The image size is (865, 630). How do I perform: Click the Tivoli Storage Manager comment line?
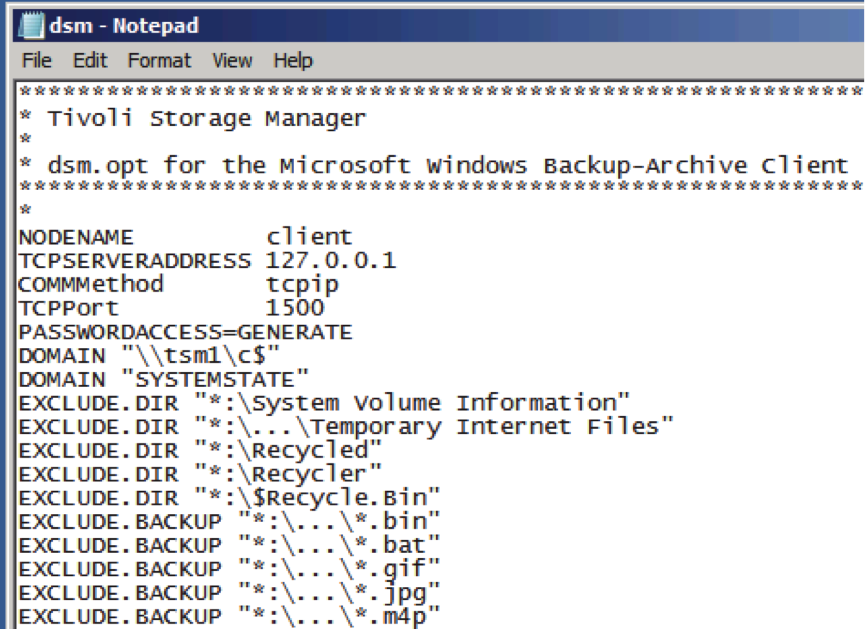pos(193,119)
